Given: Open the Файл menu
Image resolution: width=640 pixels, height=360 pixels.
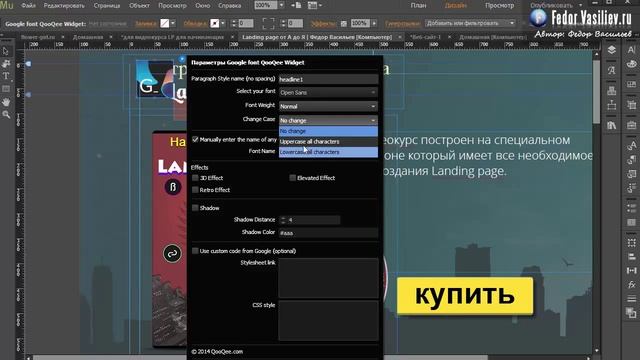Looking at the screenshot, I should point(28,6).
